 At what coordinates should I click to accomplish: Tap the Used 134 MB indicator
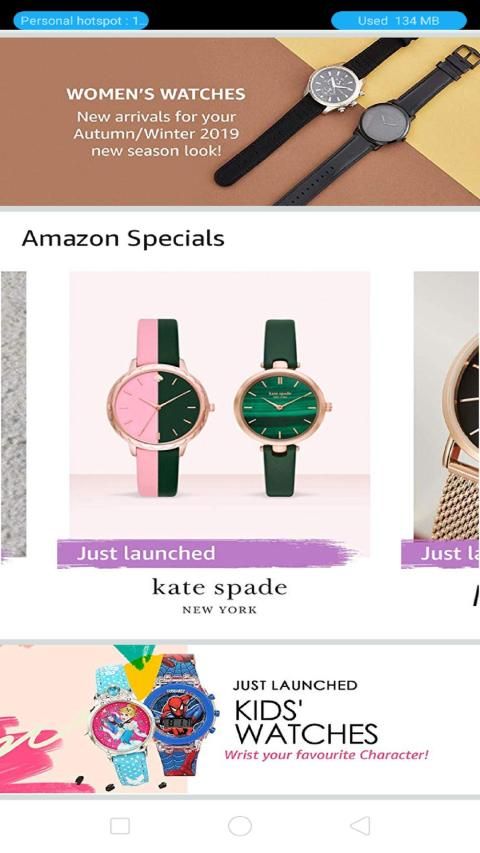pyautogui.click(x=398, y=21)
